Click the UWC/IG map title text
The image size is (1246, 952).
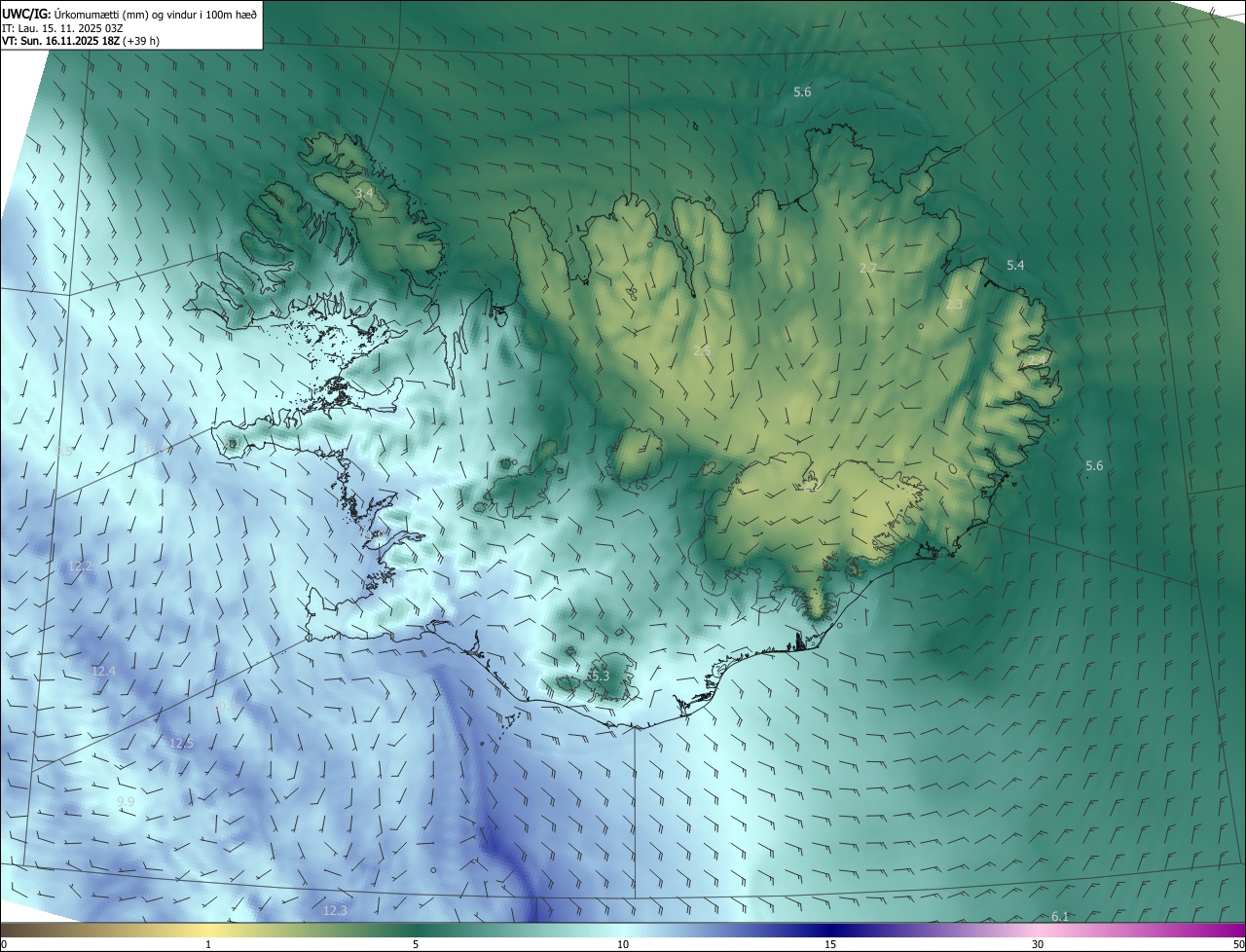pyautogui.click(x=130, y=13)
